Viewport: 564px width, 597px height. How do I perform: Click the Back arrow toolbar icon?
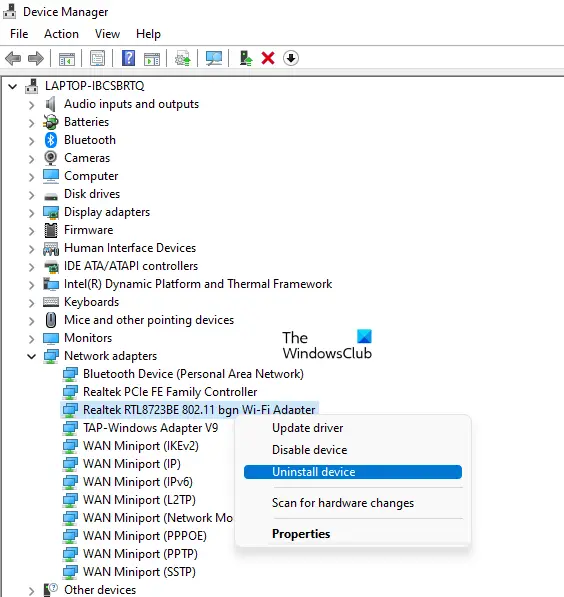(13, 59)
